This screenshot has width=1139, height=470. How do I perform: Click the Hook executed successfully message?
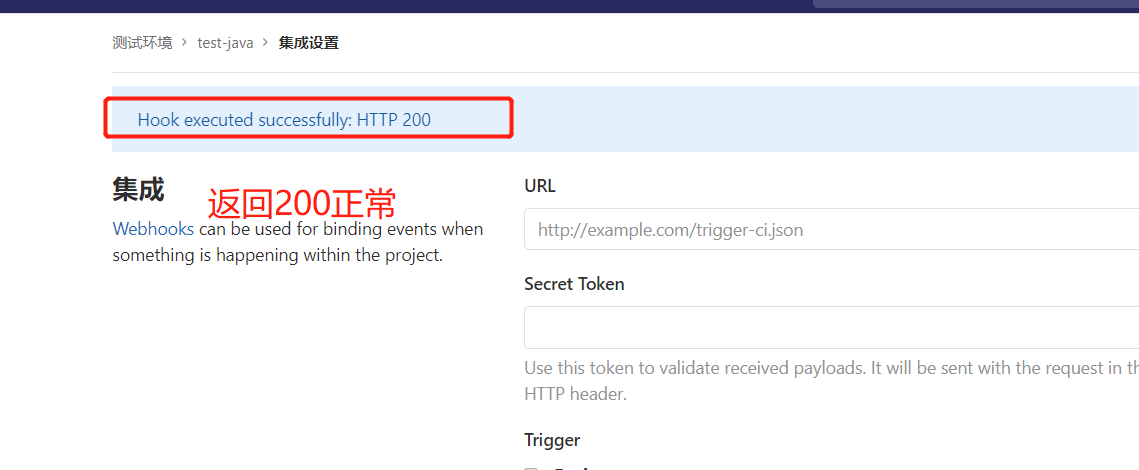pyautogui.click(x=284, y=120)
